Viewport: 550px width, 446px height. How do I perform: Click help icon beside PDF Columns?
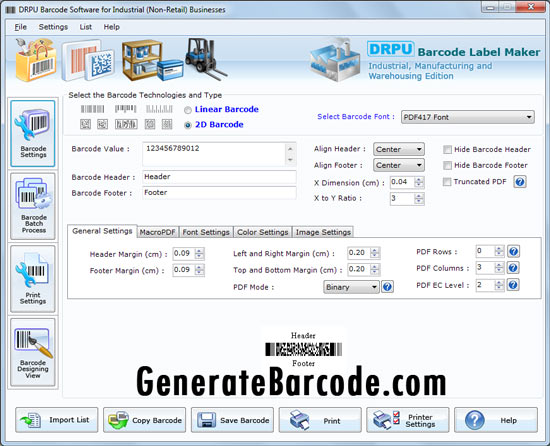click(513, 268)
